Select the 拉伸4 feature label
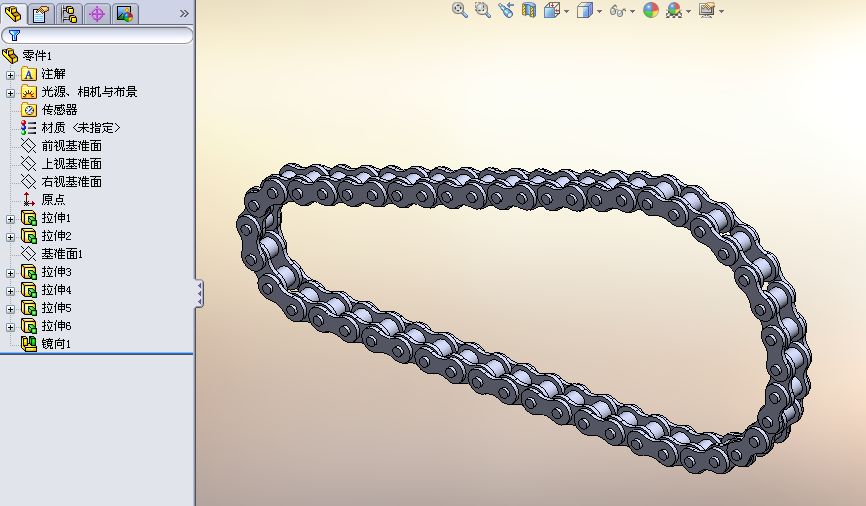The height and width of the screenshot is (506, 866). point(56,289)
